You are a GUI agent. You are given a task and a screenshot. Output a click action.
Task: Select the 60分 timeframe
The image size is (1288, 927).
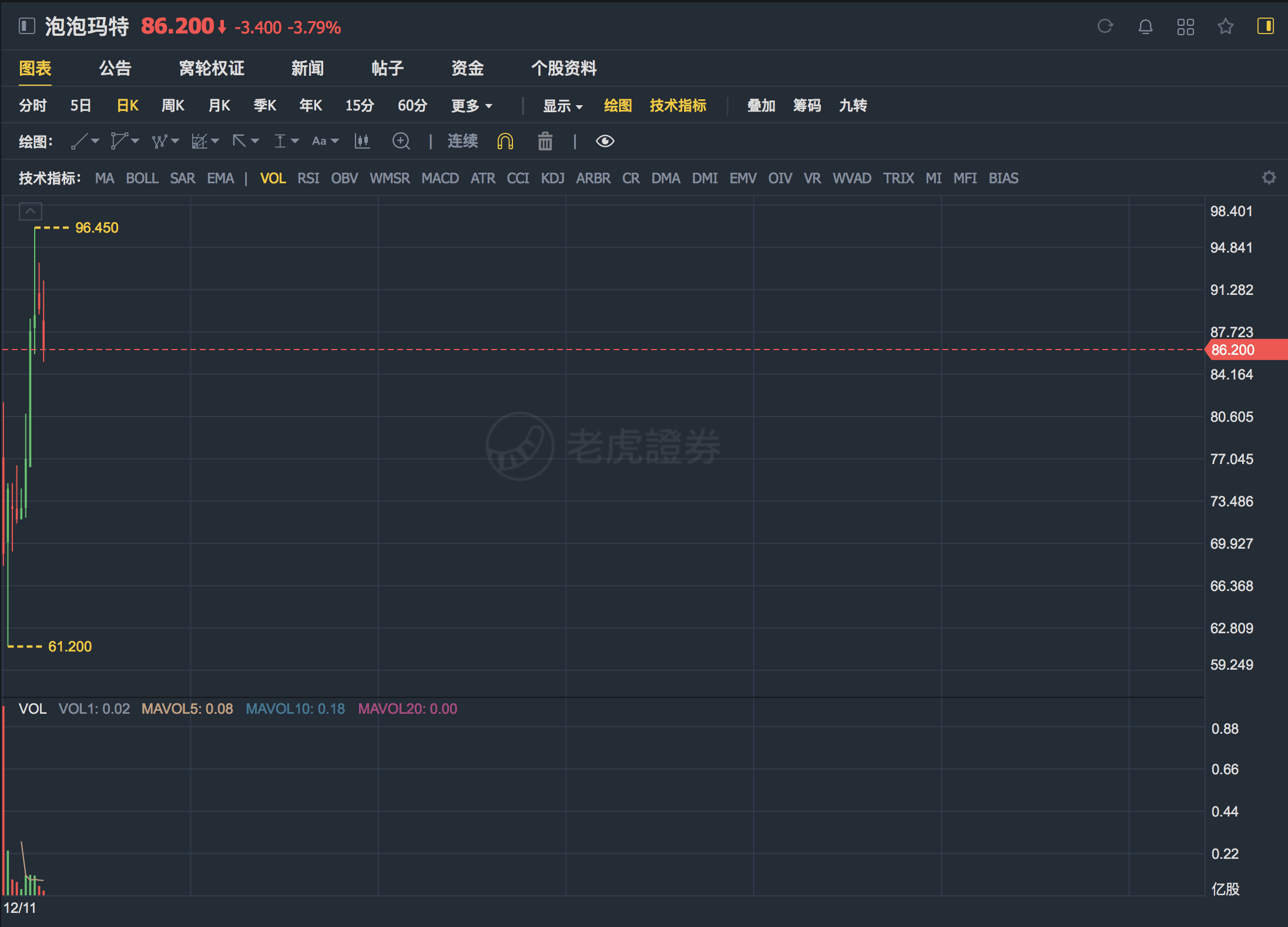412,106
